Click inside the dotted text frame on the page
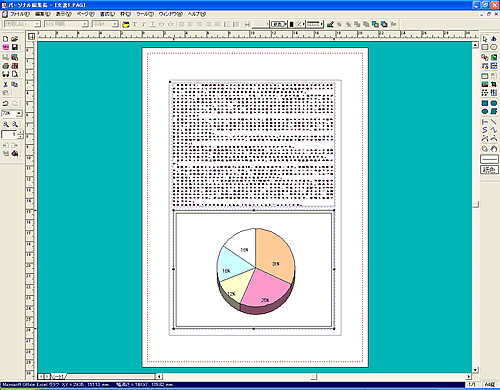This screenshot has height=390, width=500. point(253,145)
